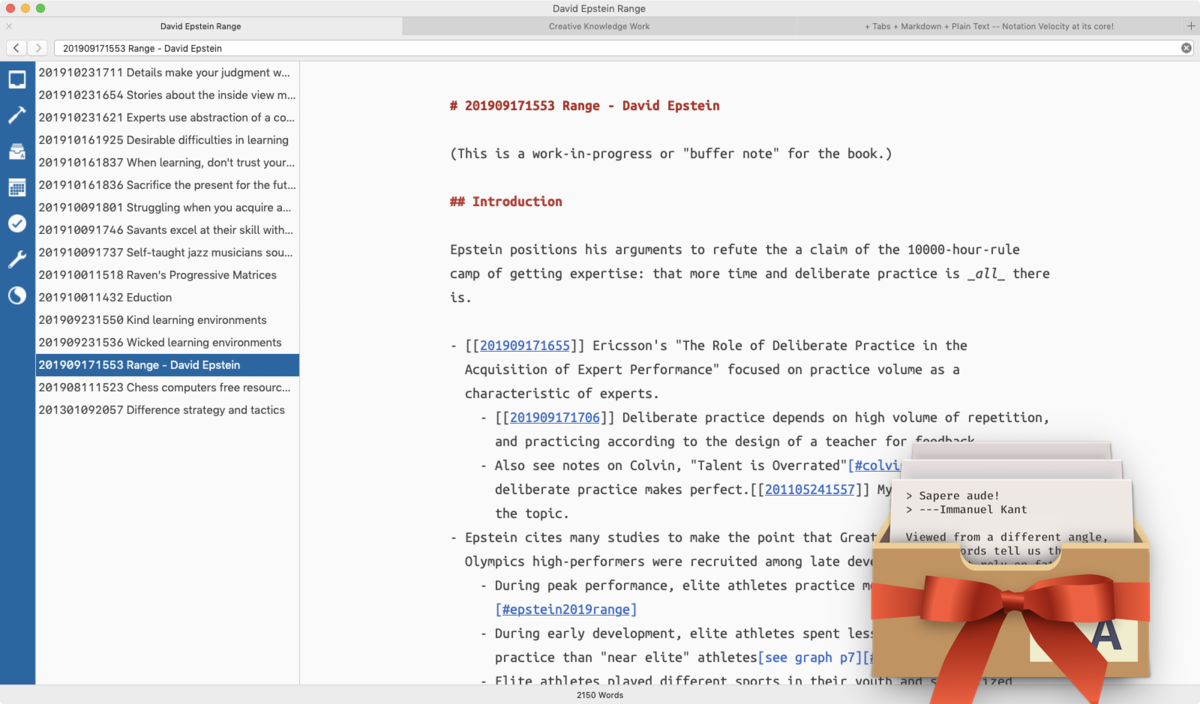1200x704 pixels.
Task: Open note Wicked learning environments
Action: [x=167, y=343]
